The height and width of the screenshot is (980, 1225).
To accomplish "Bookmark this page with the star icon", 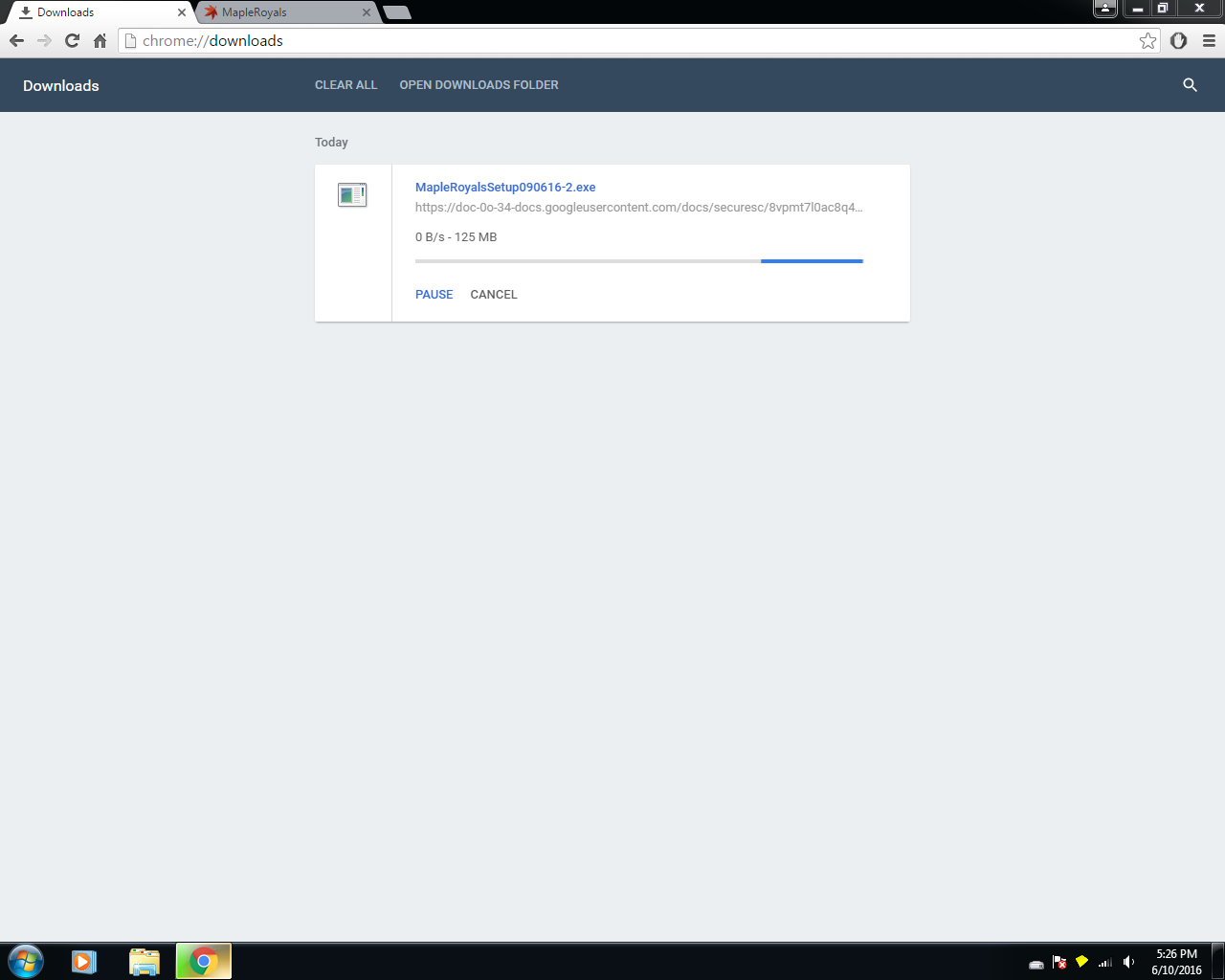I will (x=1147, y=40).
